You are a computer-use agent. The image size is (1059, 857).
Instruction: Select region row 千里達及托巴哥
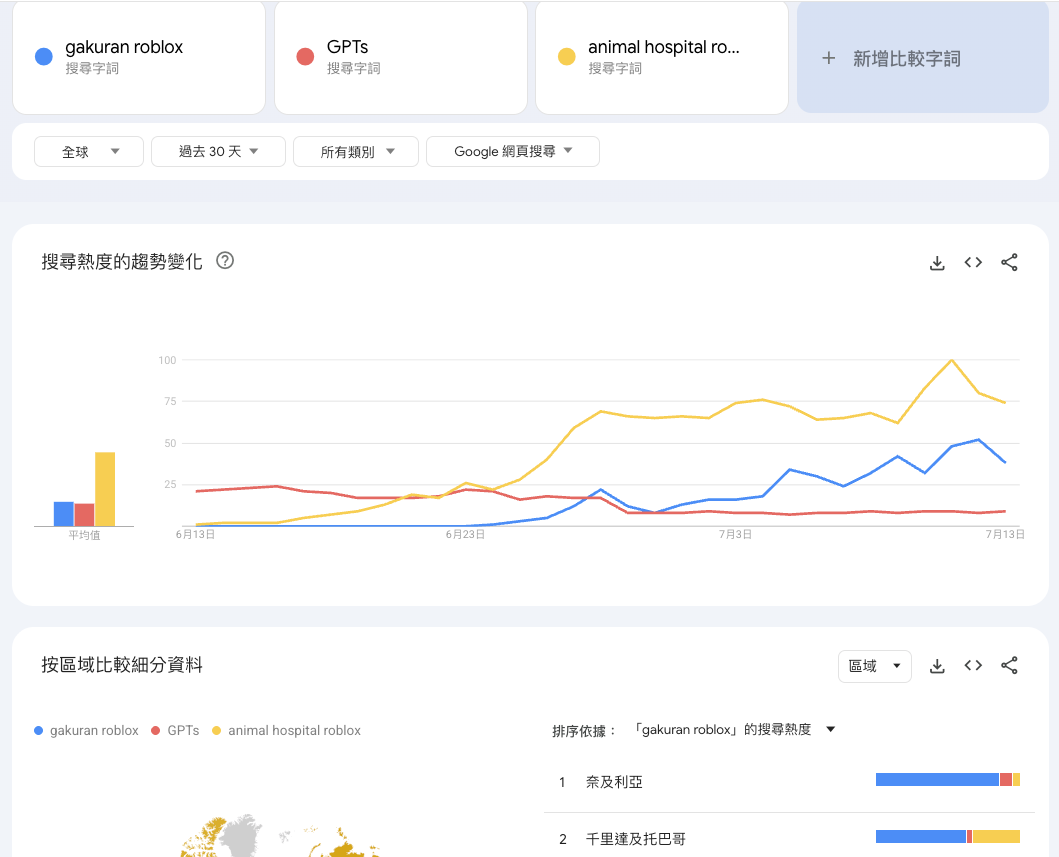tap(789, 838)
